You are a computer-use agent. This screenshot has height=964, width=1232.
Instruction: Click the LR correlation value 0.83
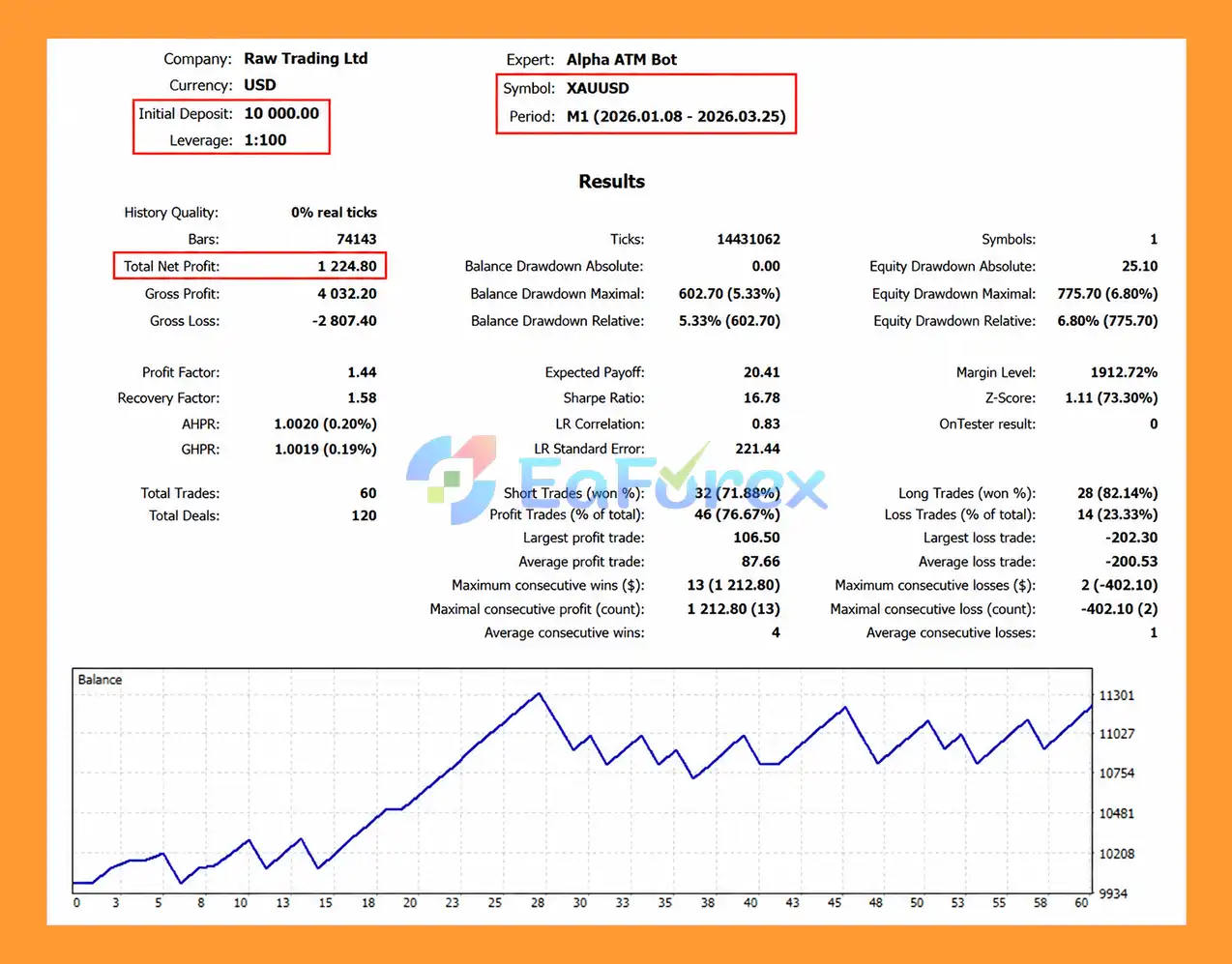pos(766,424)
